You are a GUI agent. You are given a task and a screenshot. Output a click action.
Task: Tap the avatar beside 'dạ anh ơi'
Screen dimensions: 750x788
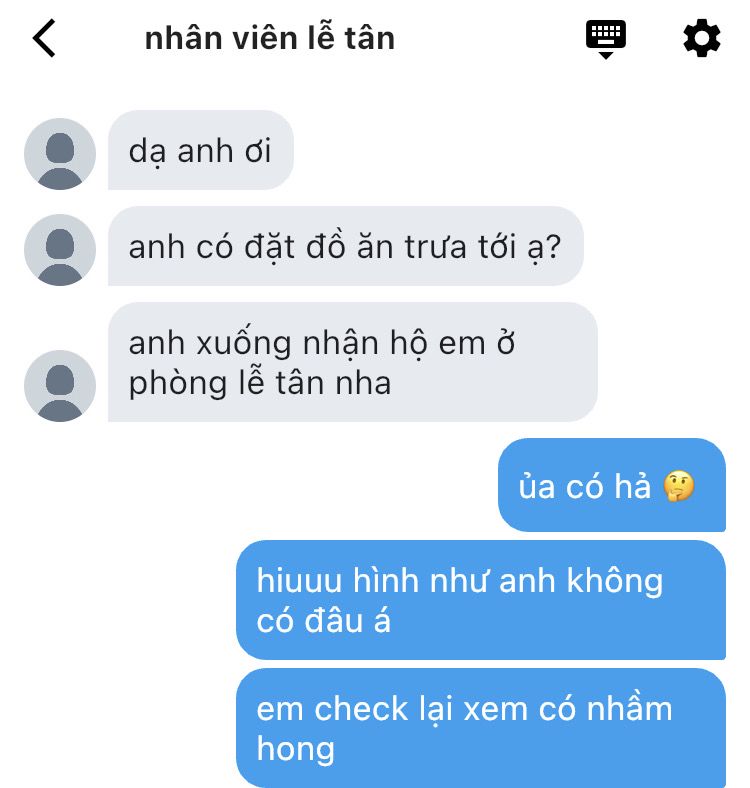[60, 154]
